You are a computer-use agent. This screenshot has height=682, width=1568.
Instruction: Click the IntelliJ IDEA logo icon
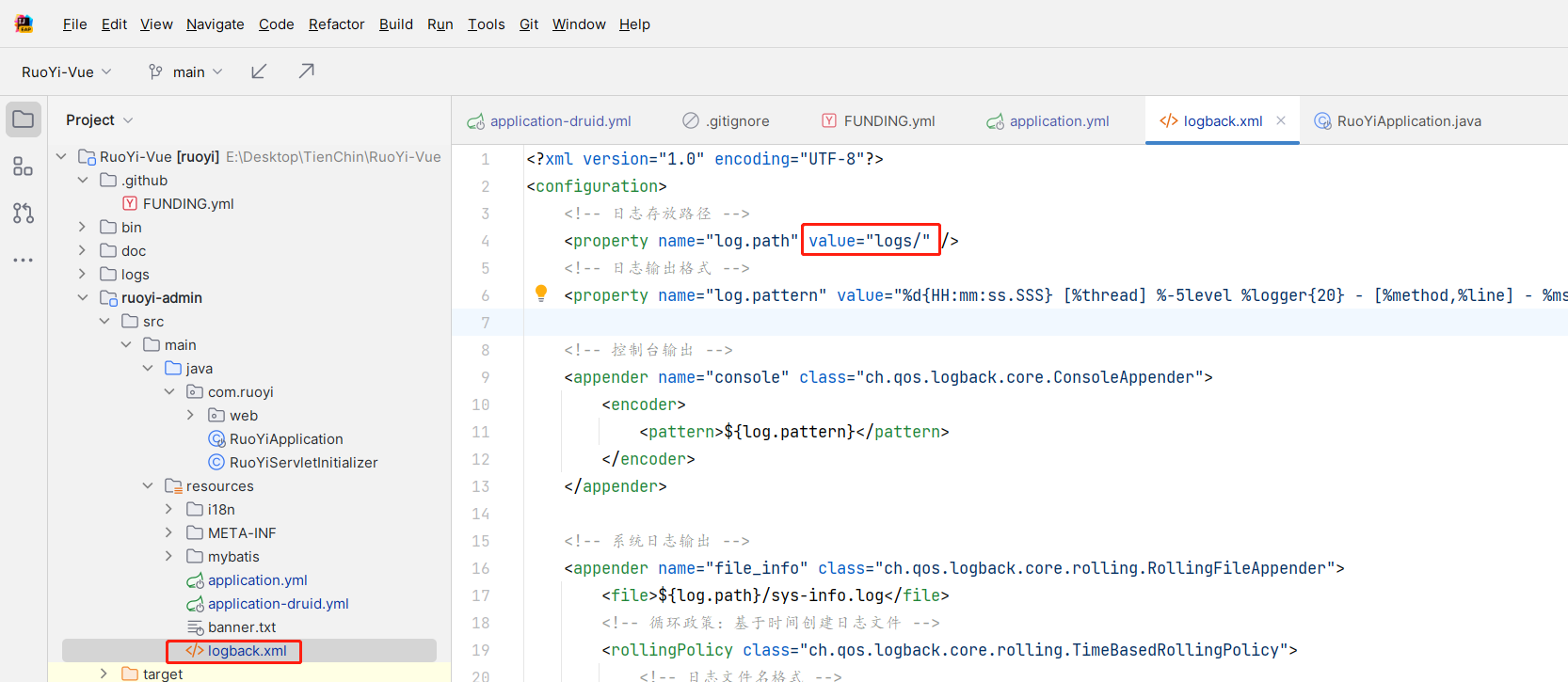click(x=24, y=24)
